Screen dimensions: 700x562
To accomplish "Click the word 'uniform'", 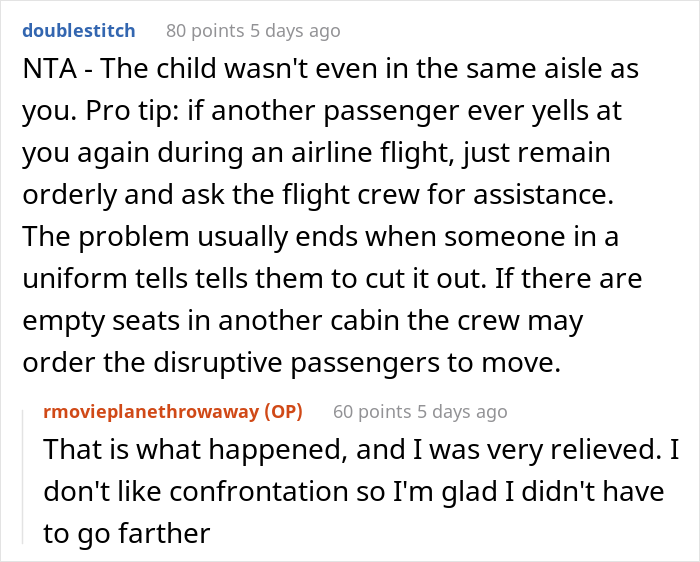I will coord(74,275).
